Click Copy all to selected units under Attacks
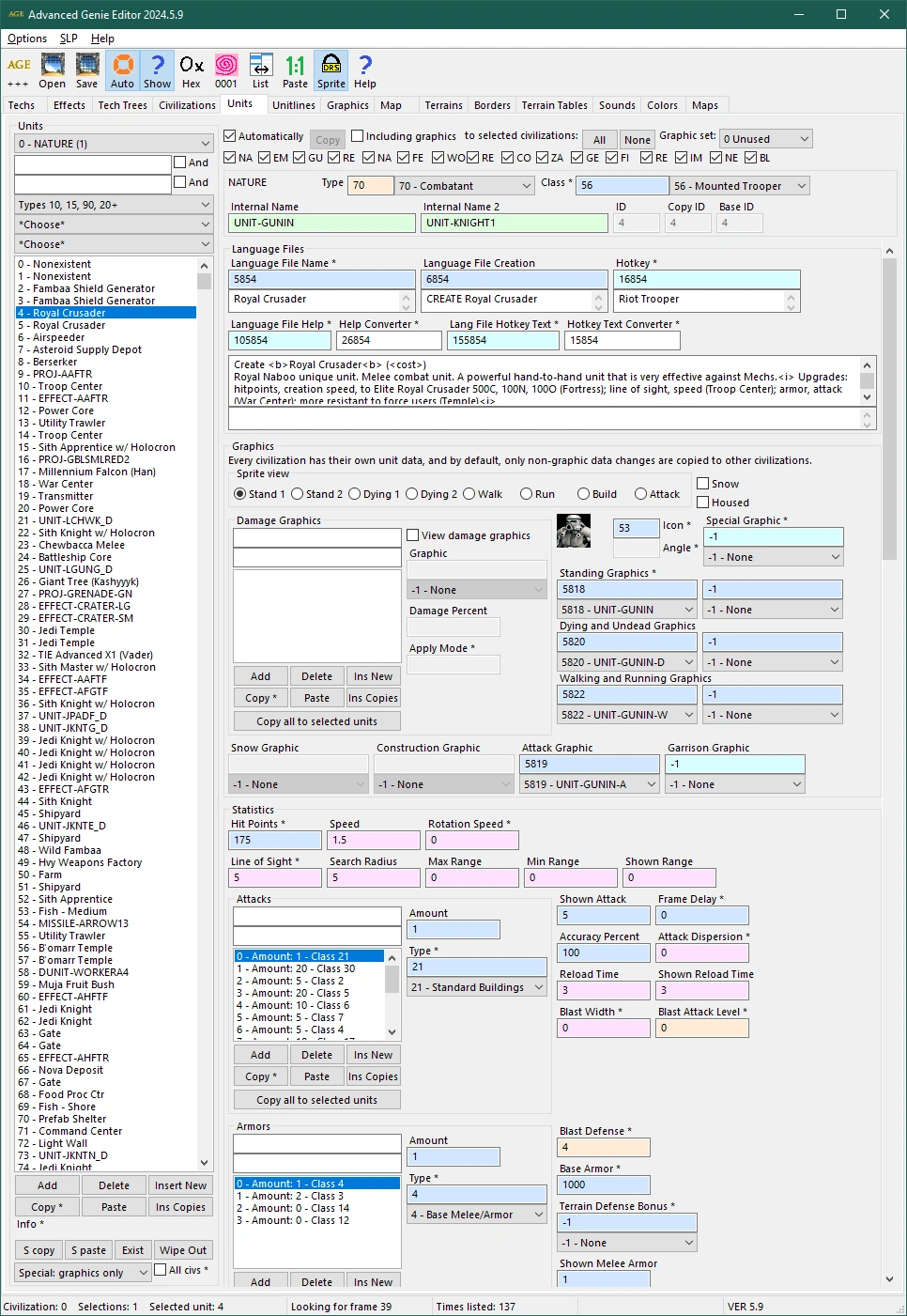This screenshot has width=907, height=1316. pyautogui.click(x=317, y=1100)
